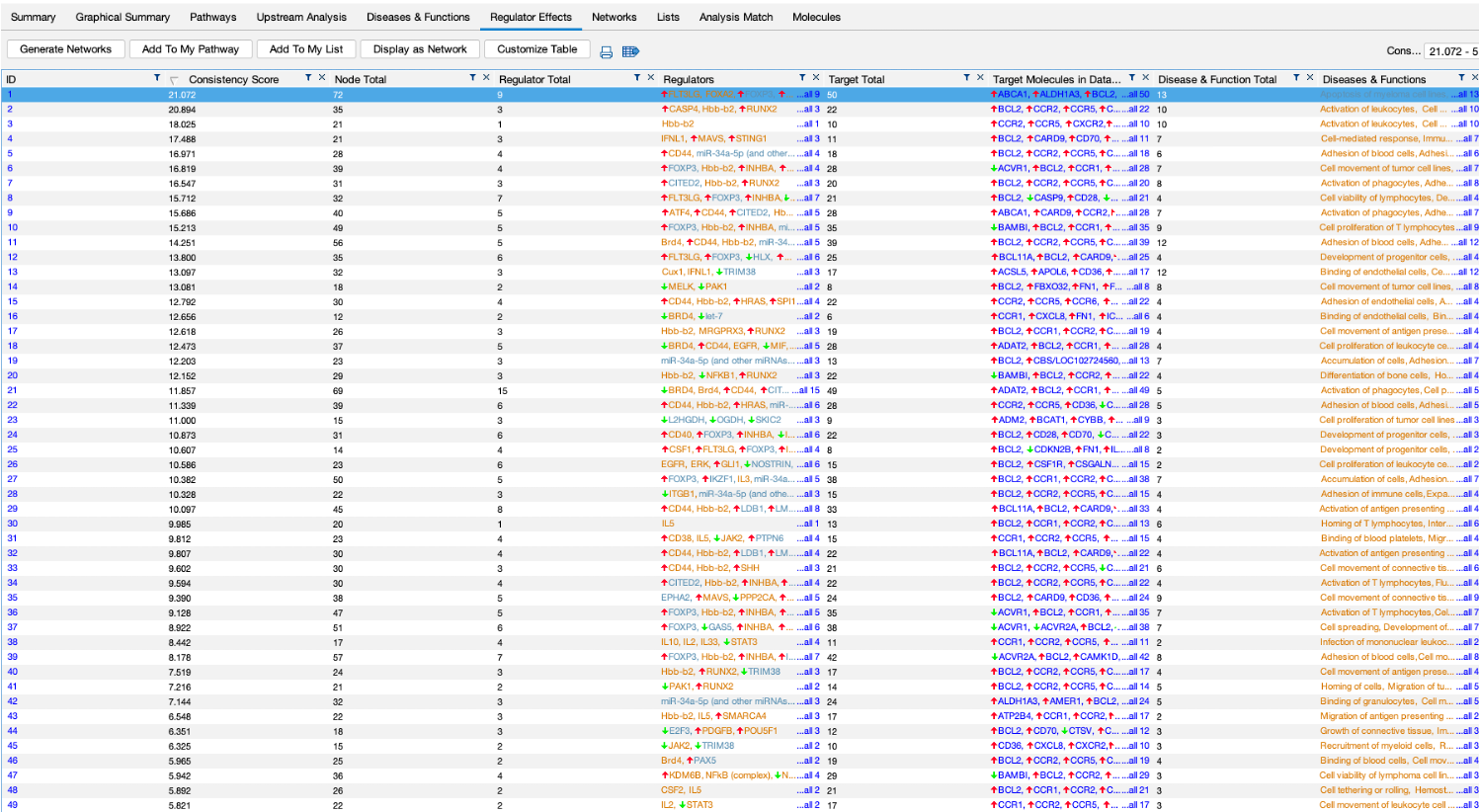Click the Hbb-b2 regulator in row 3
Viewport: 1480px width, 812px height.
coord(678,124)
